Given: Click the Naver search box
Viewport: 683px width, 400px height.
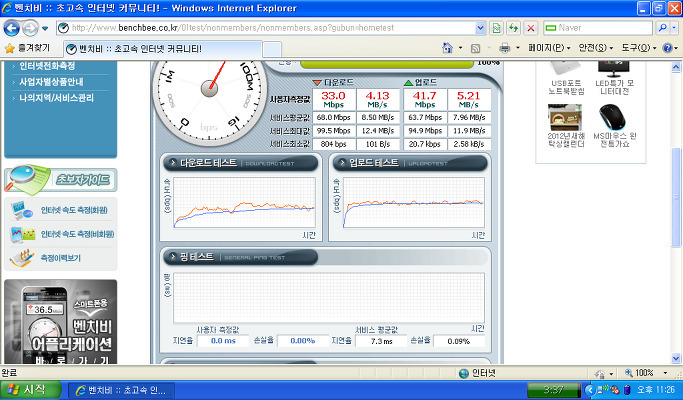Looking at the screenshot, I should [x=598, y=28].
